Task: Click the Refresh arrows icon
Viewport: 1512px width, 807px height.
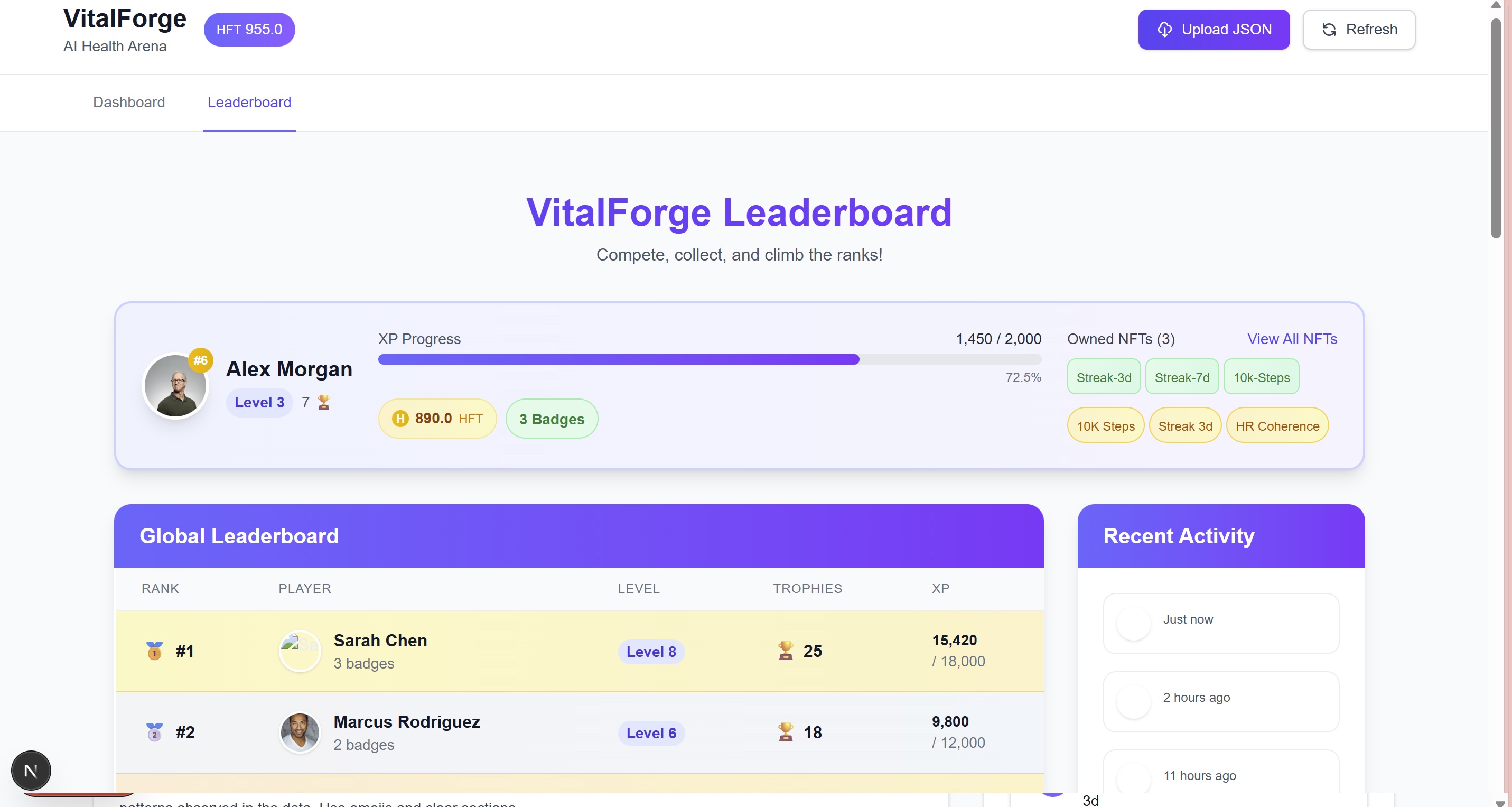Action: (1329, 30)
